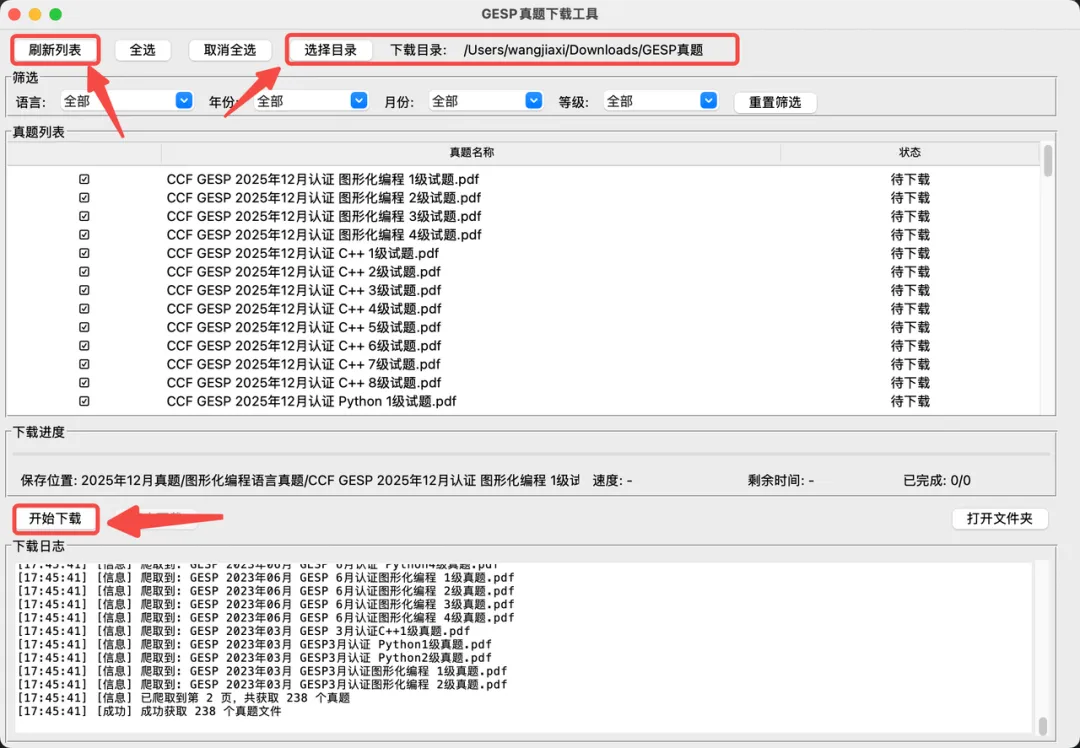Click the 已完成: 0/0 progress text
1080x748 pixels.
[937, 481]
